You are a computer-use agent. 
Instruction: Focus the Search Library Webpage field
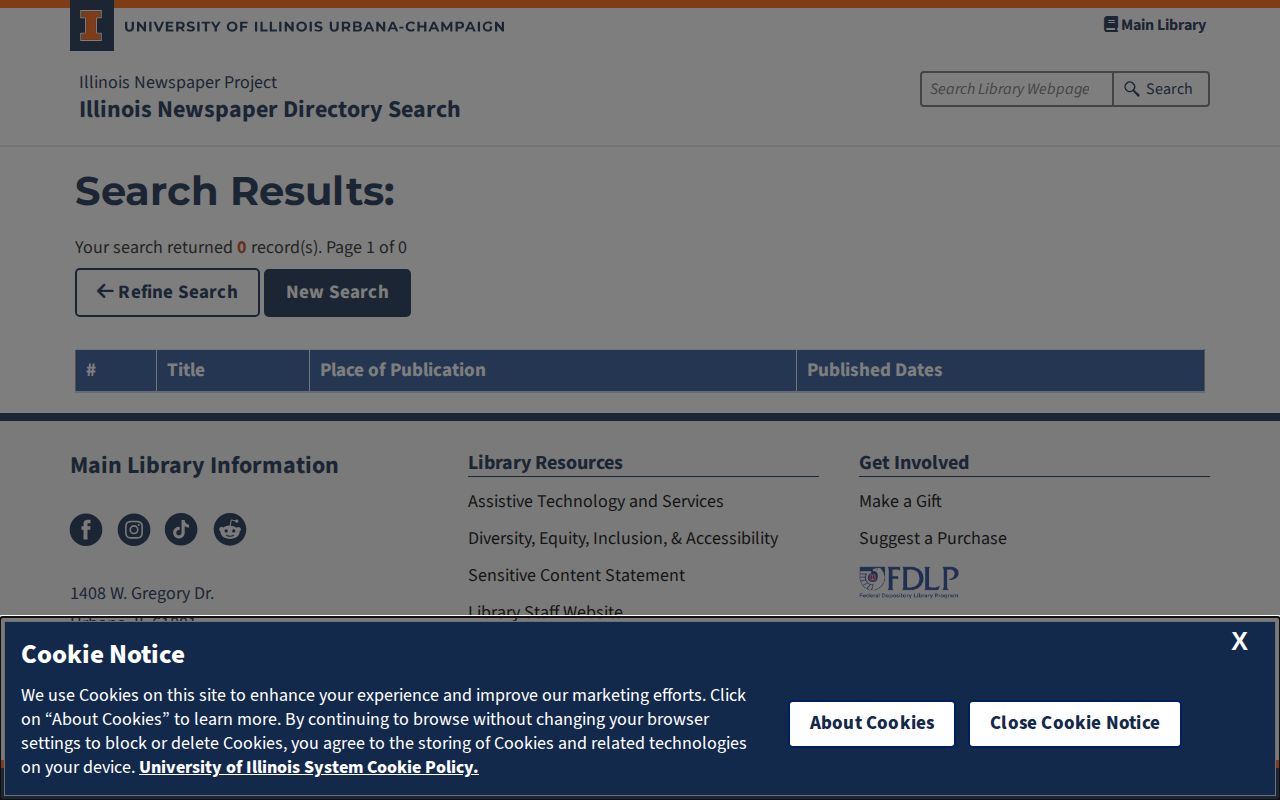(1016, 89)
